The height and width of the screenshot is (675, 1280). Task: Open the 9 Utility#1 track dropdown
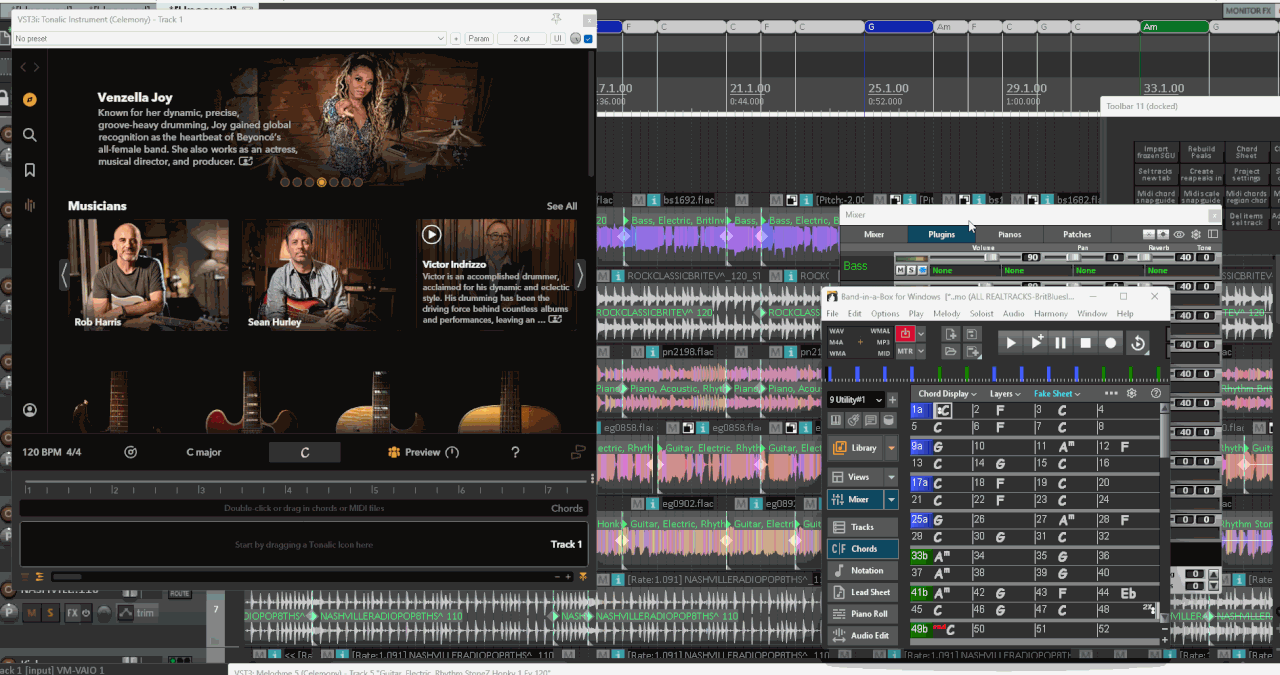point(857,400)
